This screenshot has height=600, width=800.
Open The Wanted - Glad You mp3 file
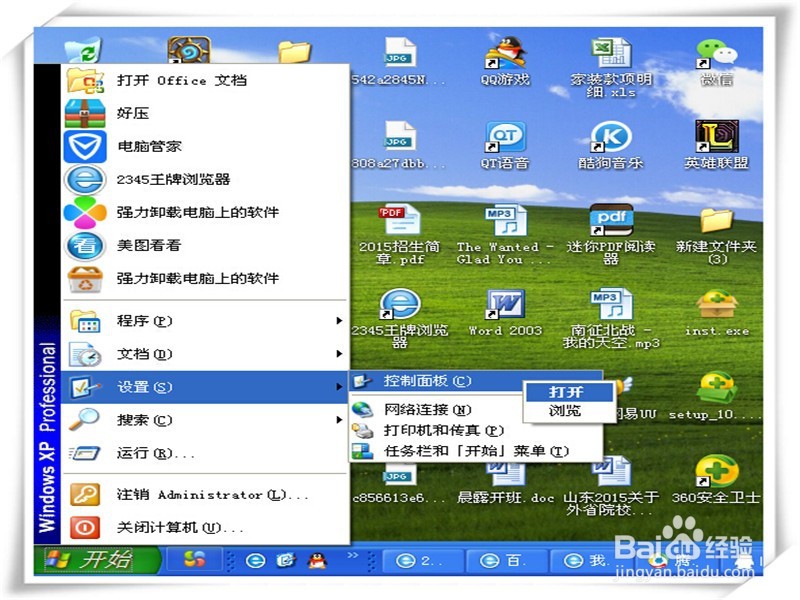(x=505, y=235)
